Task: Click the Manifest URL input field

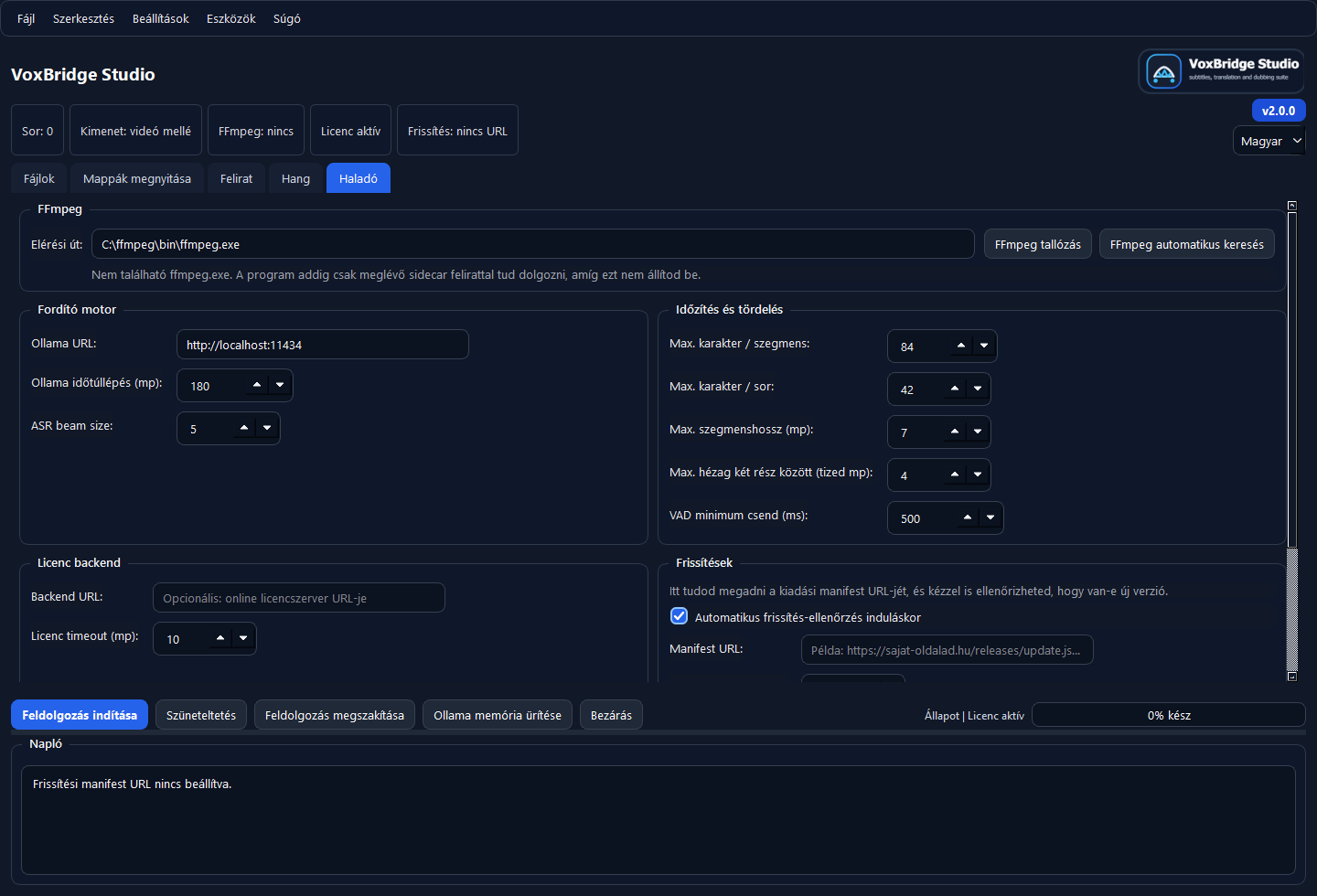Action: (947, 650)
